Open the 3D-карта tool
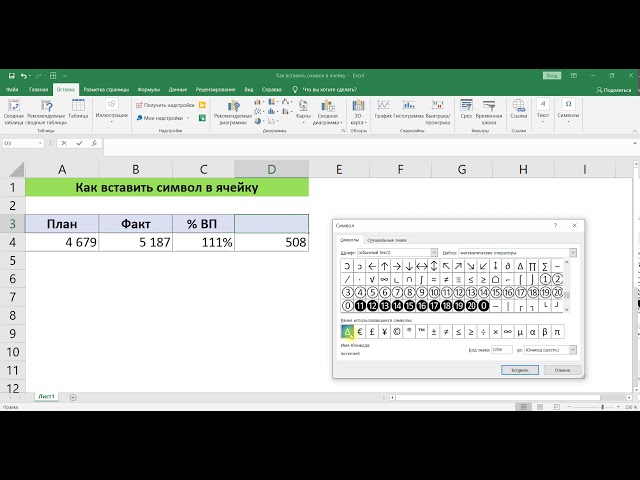 358,112
